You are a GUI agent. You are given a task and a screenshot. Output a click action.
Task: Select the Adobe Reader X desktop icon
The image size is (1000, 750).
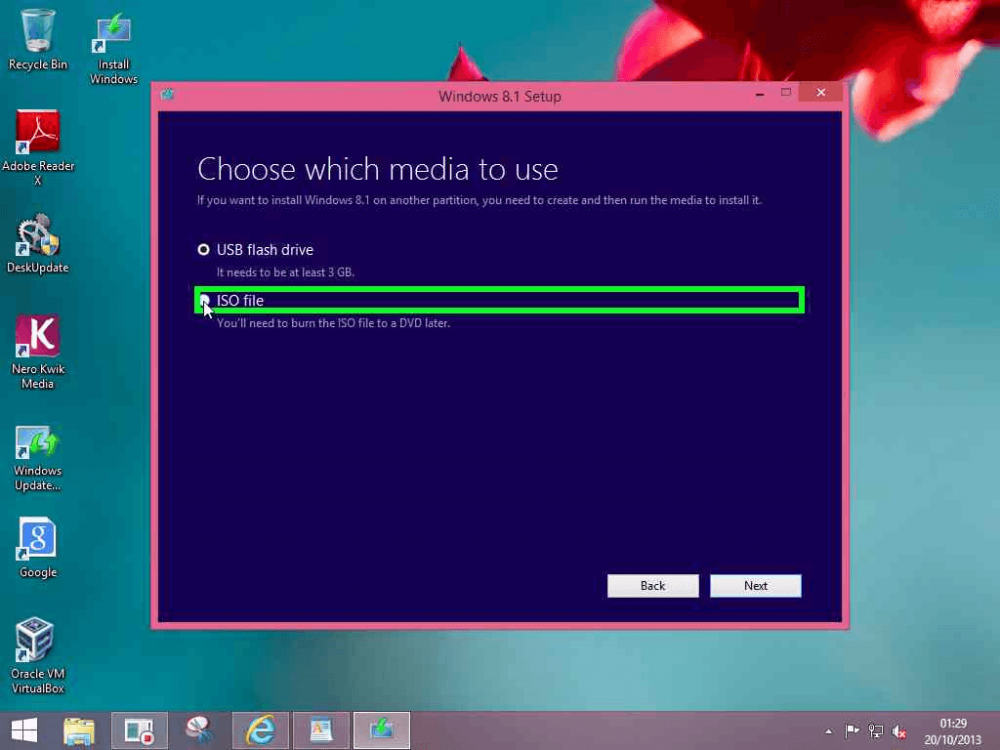click(38, 148)
